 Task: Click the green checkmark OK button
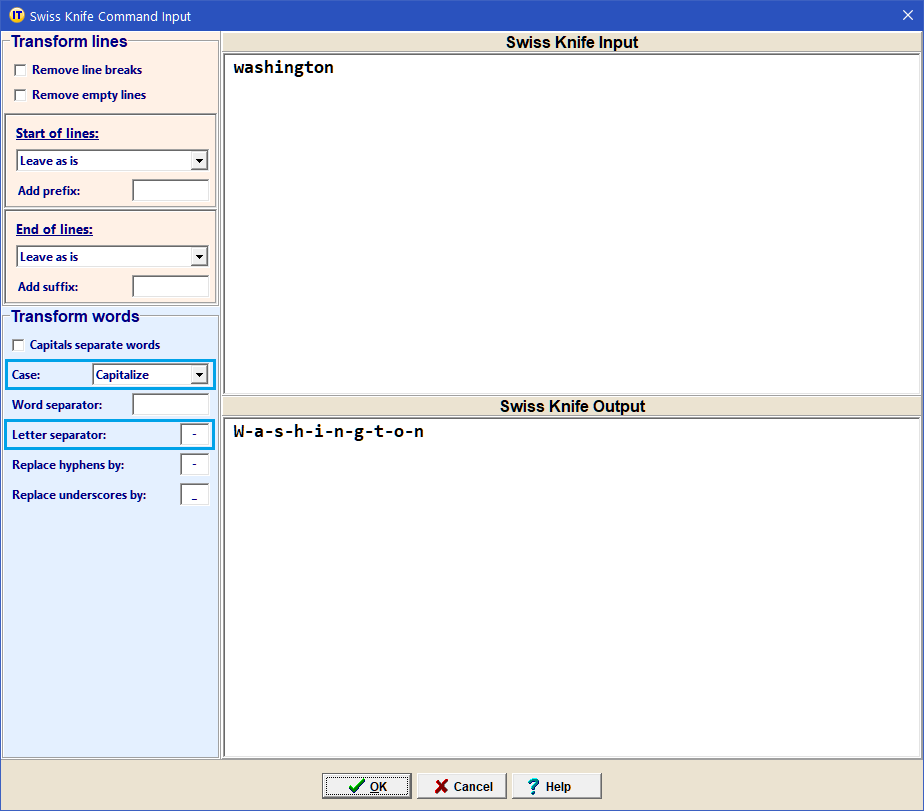click(366, 786)
